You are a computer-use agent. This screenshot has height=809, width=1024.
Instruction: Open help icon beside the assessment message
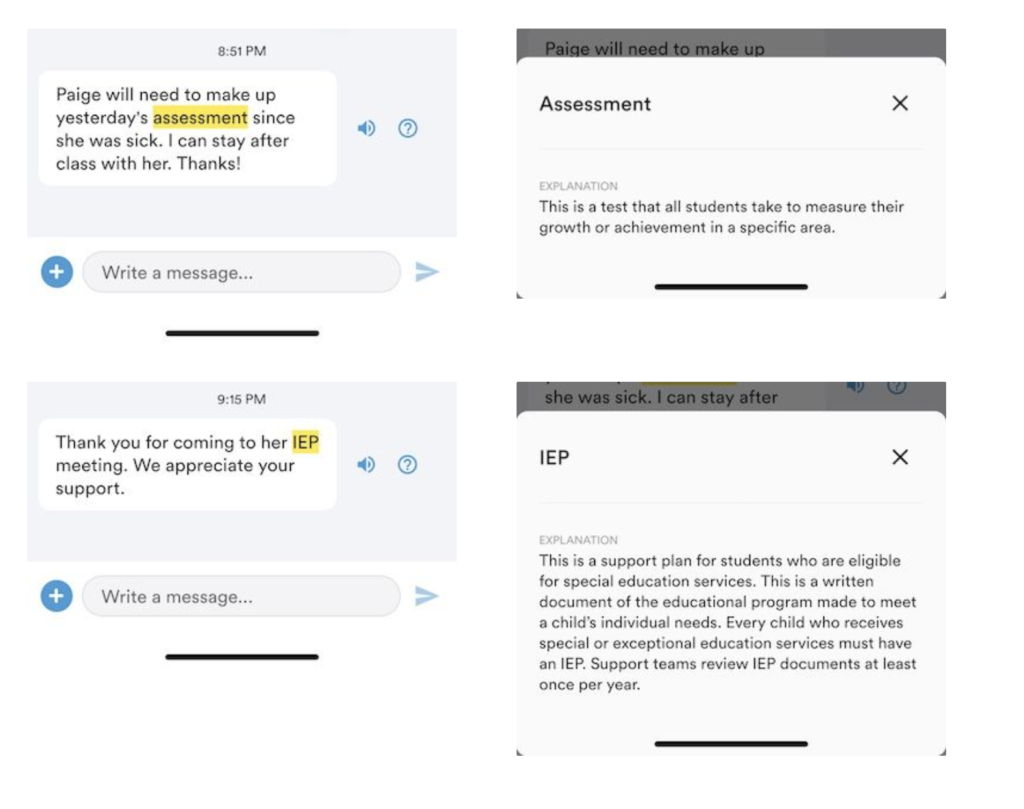[x=407, y=128]
